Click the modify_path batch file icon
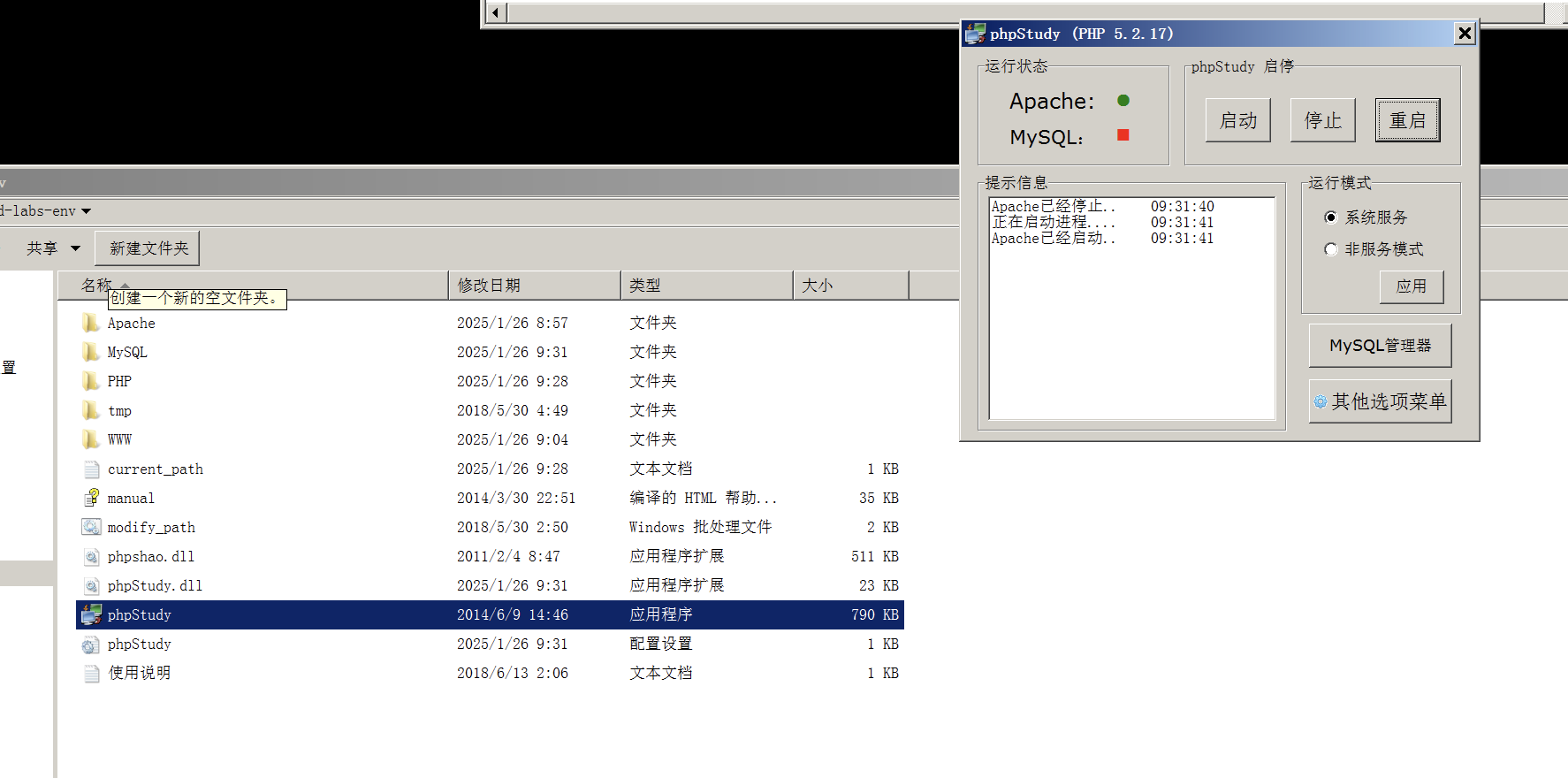This screenshot has width=1568, height=778. click(x=91, y=527)
